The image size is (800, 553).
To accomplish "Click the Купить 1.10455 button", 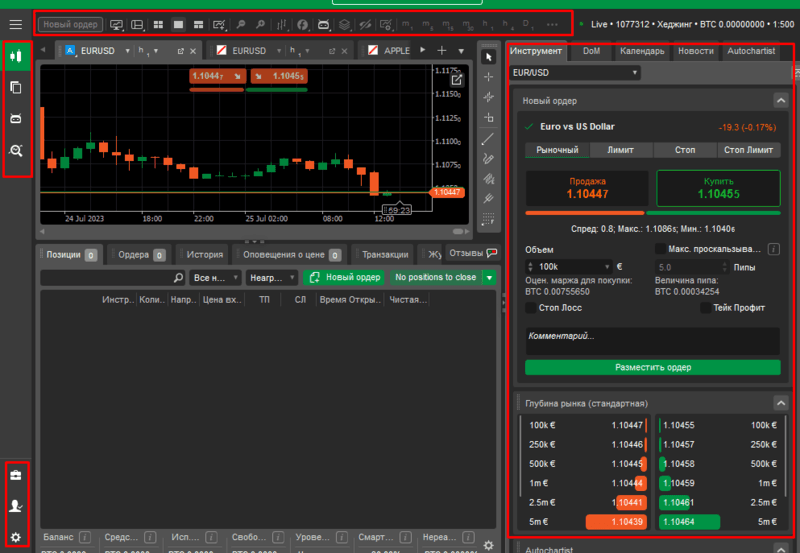I will click(718, 188).
